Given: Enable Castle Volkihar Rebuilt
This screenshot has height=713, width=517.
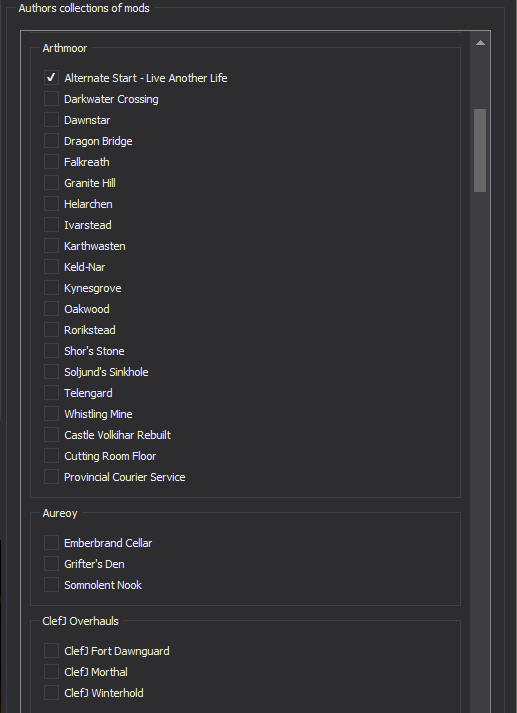Looking at the screenshot, I should pyautogui.click(x=51, y=435).
